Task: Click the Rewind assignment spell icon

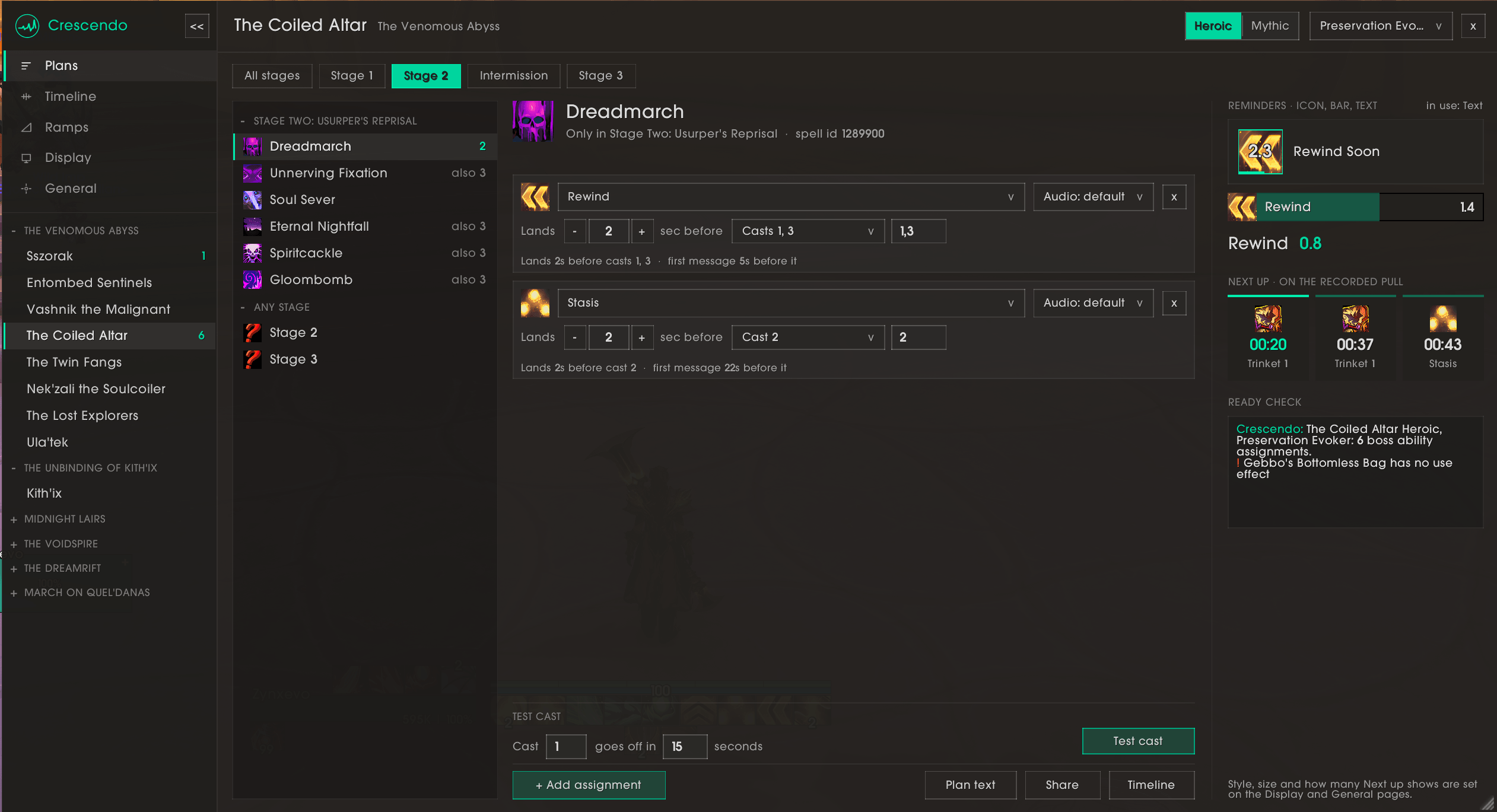Action: tap(535, 197)
